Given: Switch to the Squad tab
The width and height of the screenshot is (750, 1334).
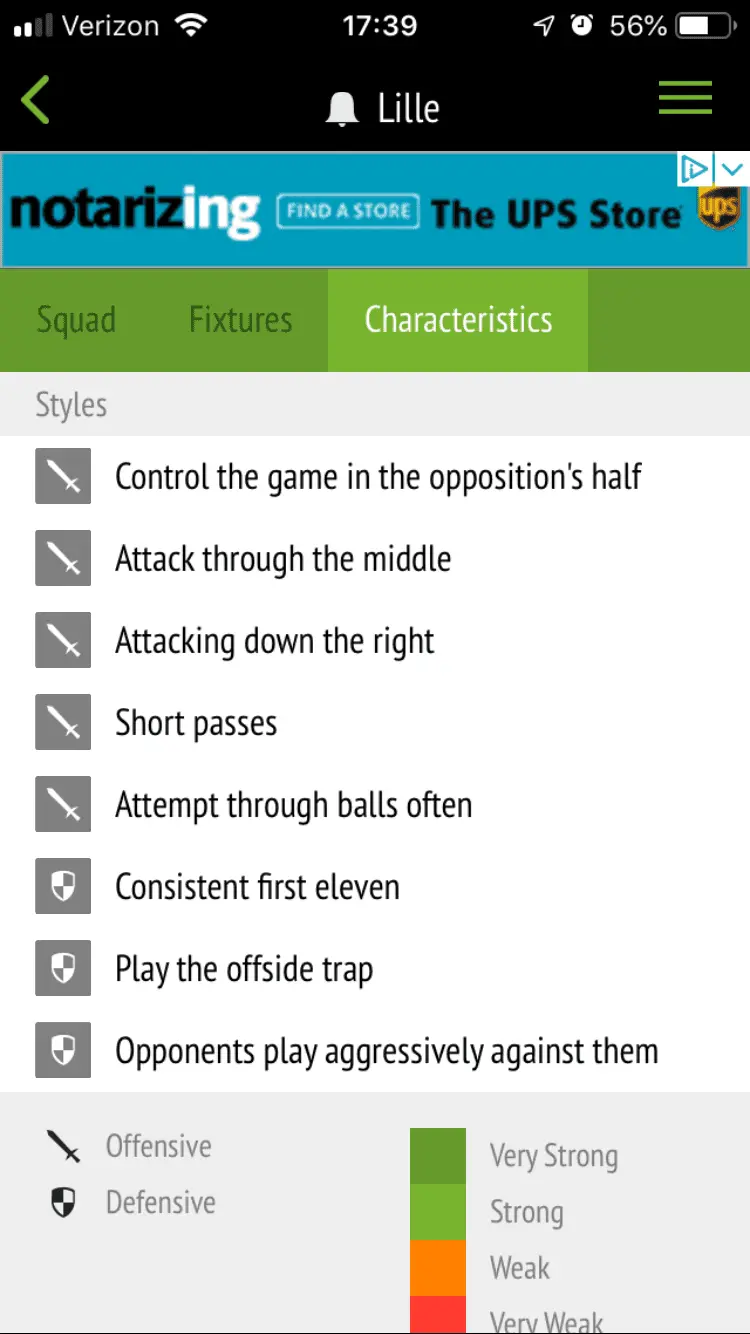Looking at the screenshot, I should pyautogui.click(x=76, y=320).
